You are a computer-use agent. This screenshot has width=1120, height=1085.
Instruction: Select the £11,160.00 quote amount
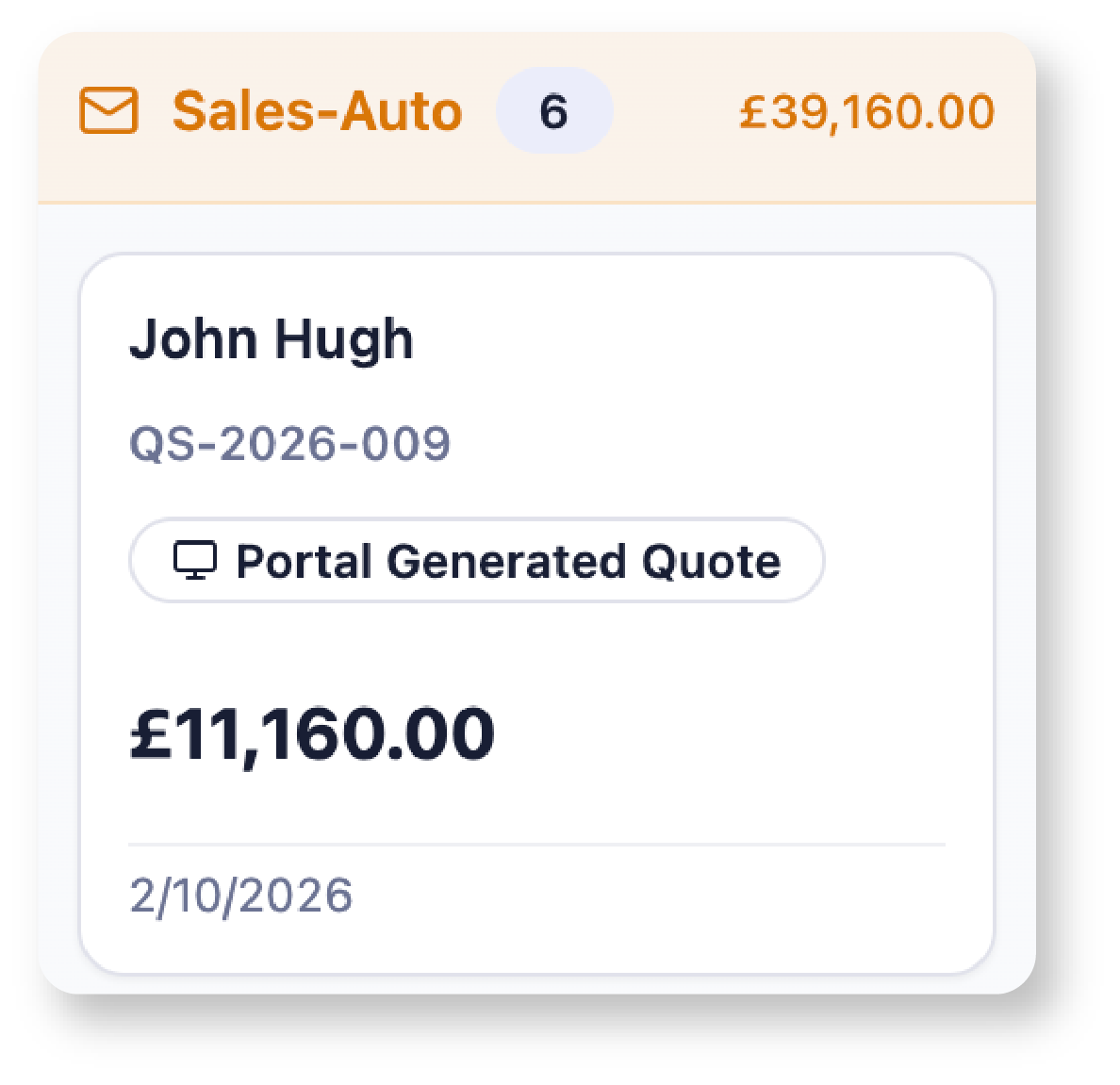click(312, 734)
